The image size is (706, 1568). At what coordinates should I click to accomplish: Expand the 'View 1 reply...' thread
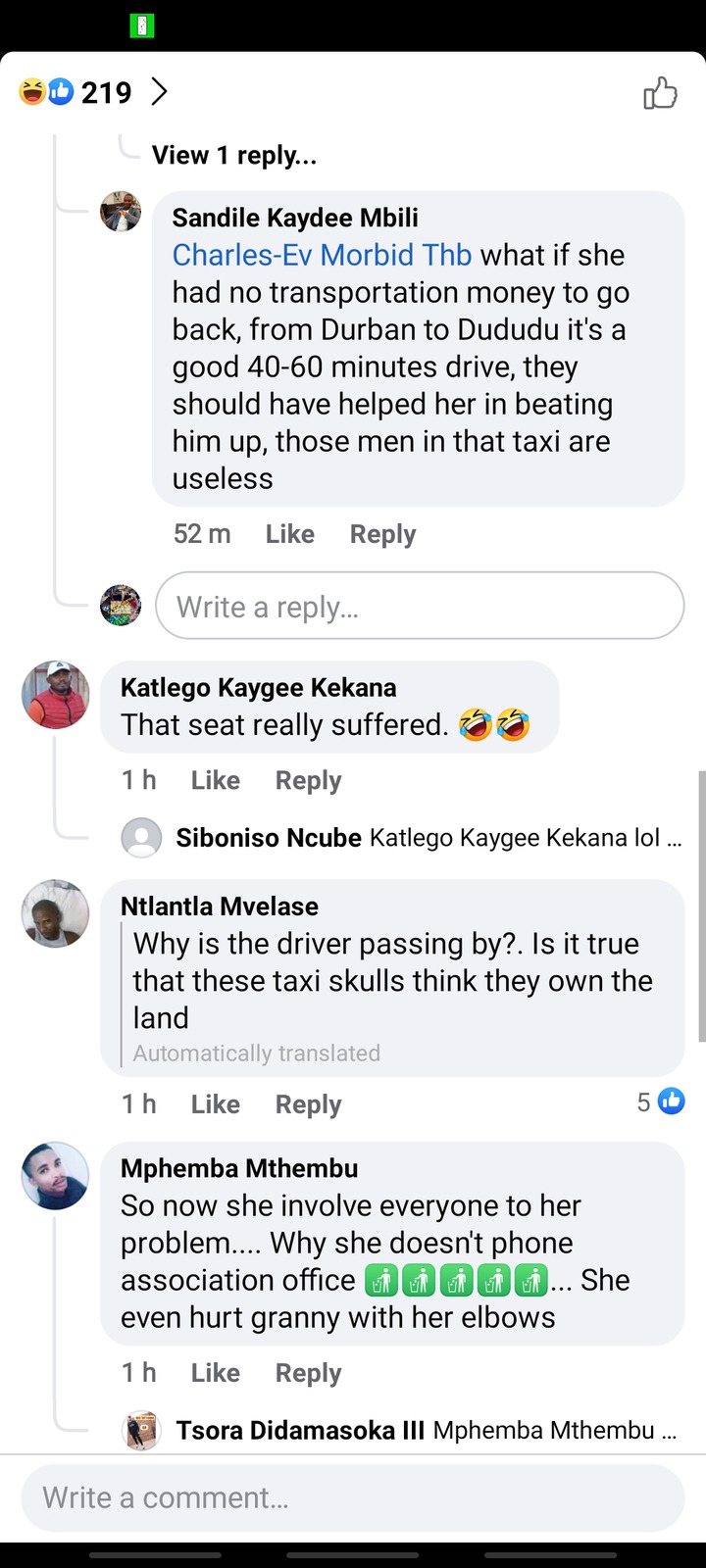[x=233, y=155]
